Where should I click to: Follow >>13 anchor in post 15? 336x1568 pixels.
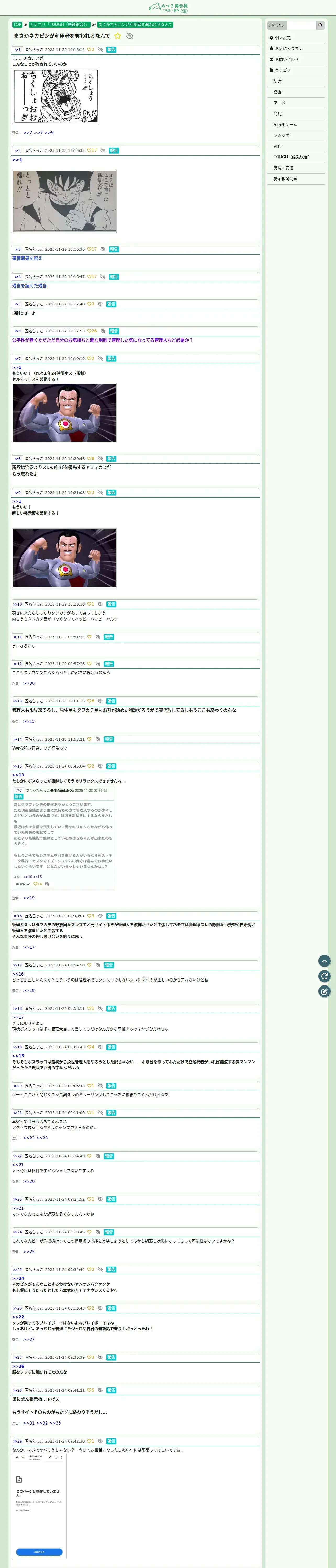18,775
